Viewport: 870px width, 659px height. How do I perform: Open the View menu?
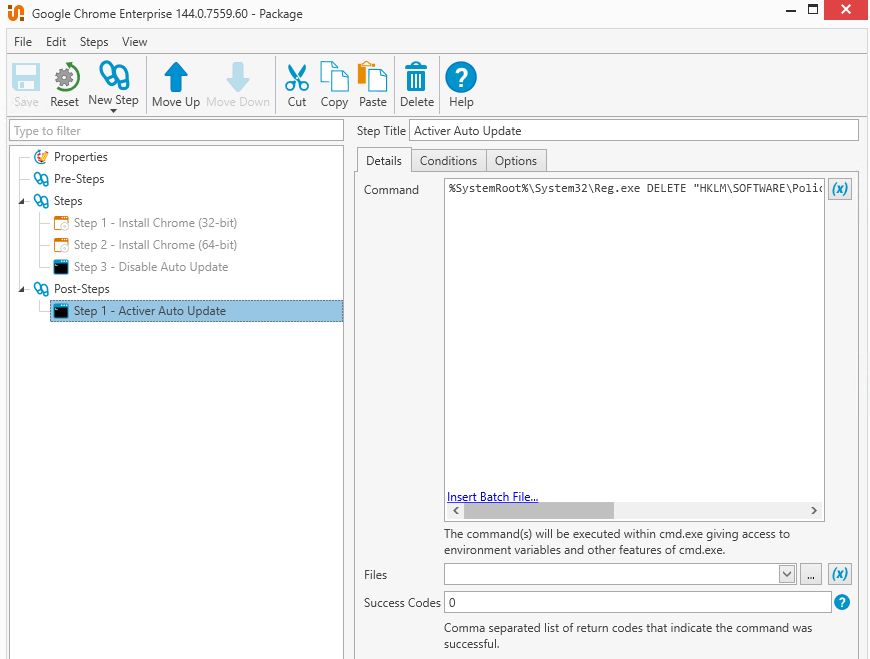[x=134, y=42]
